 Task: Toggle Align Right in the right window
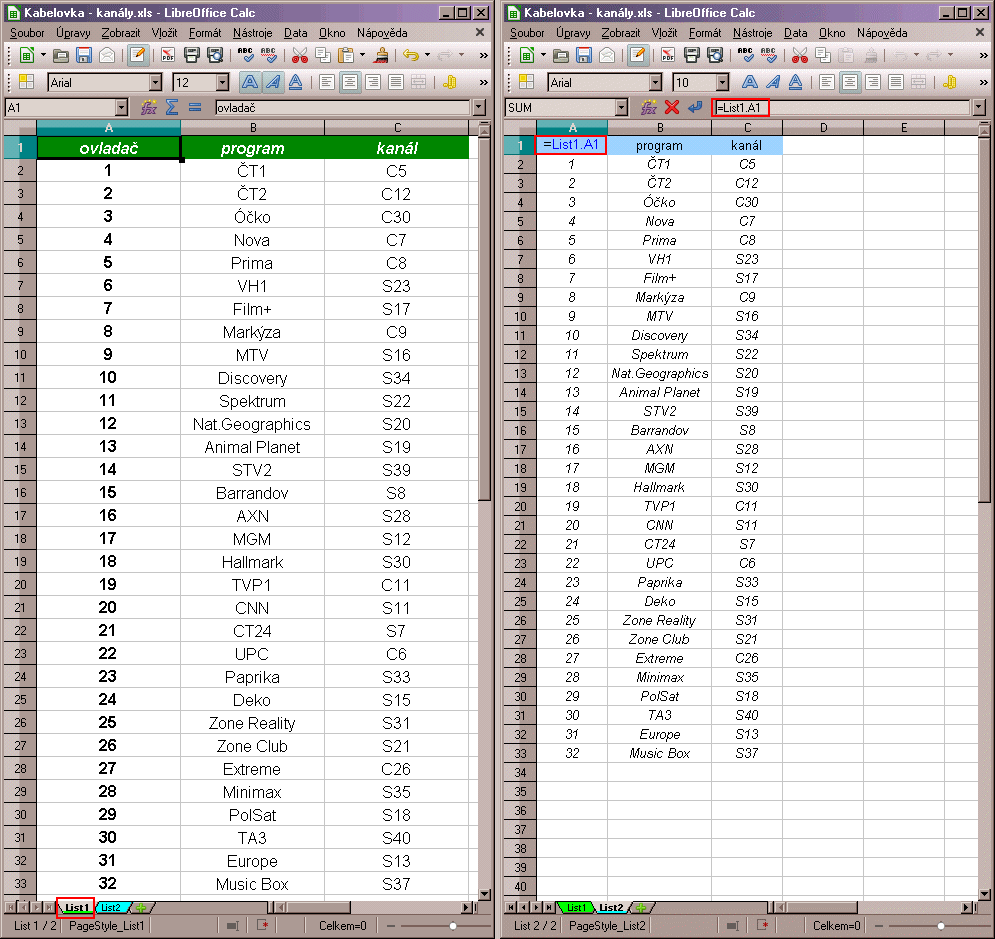(x=873, y=82)
